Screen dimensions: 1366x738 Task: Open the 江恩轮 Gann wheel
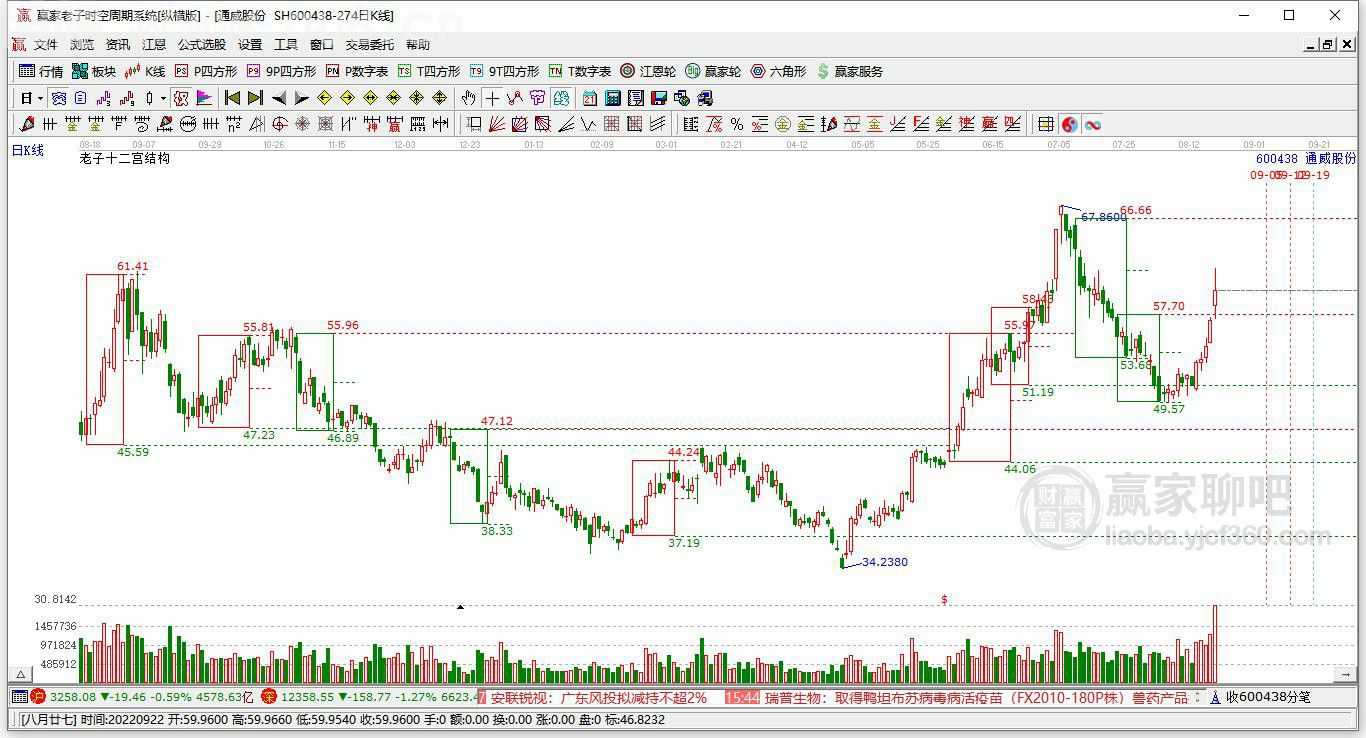coord(648,71)
